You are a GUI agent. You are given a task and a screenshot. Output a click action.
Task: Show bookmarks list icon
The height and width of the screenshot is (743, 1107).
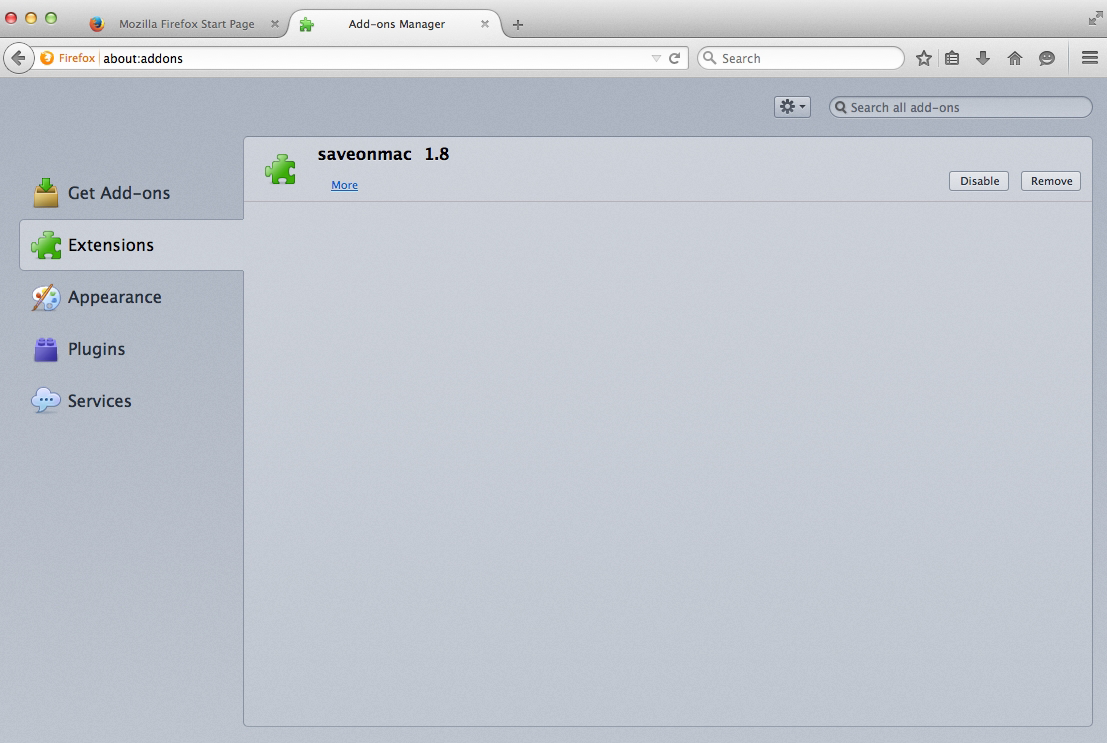952,59
